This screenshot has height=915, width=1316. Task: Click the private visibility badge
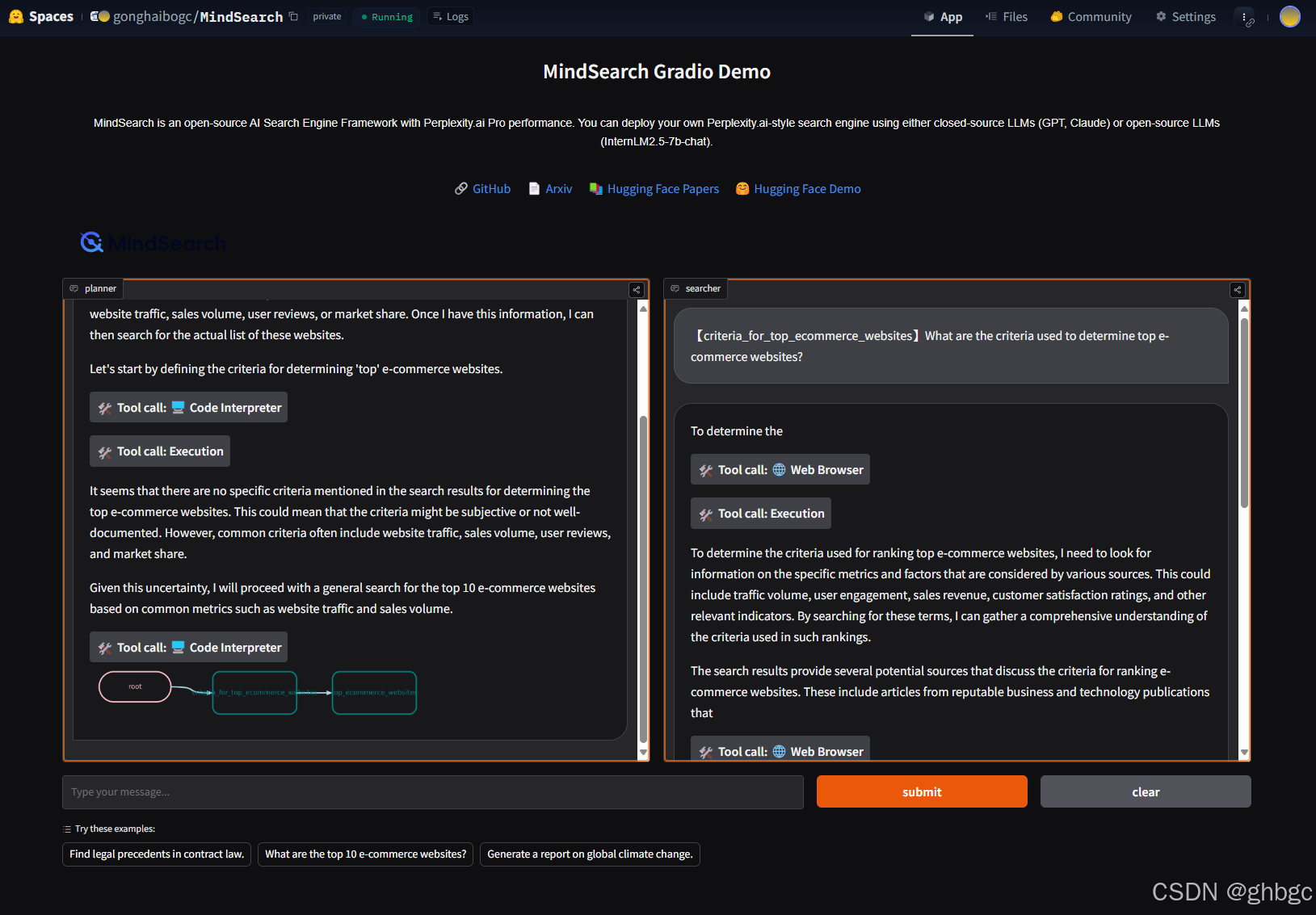[x=327, y=16]
